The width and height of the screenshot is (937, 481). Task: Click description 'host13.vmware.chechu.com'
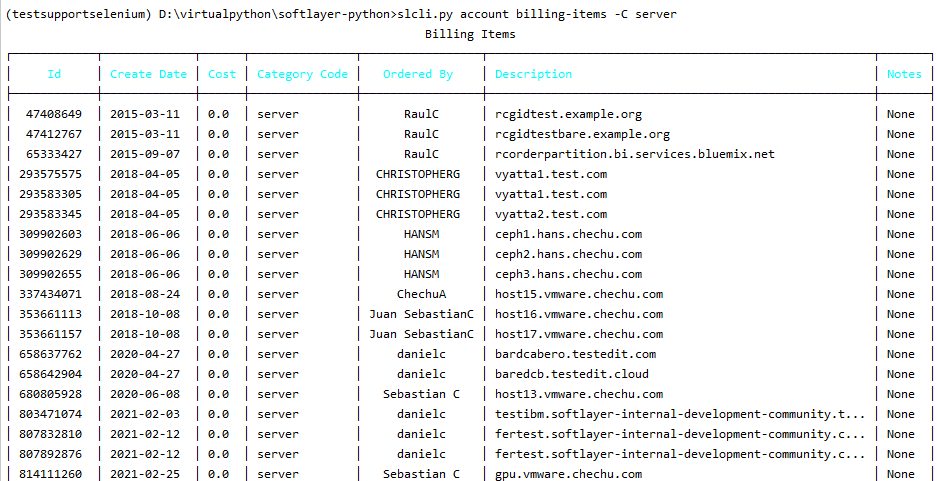pyautogui.click(x=579, y=394)
